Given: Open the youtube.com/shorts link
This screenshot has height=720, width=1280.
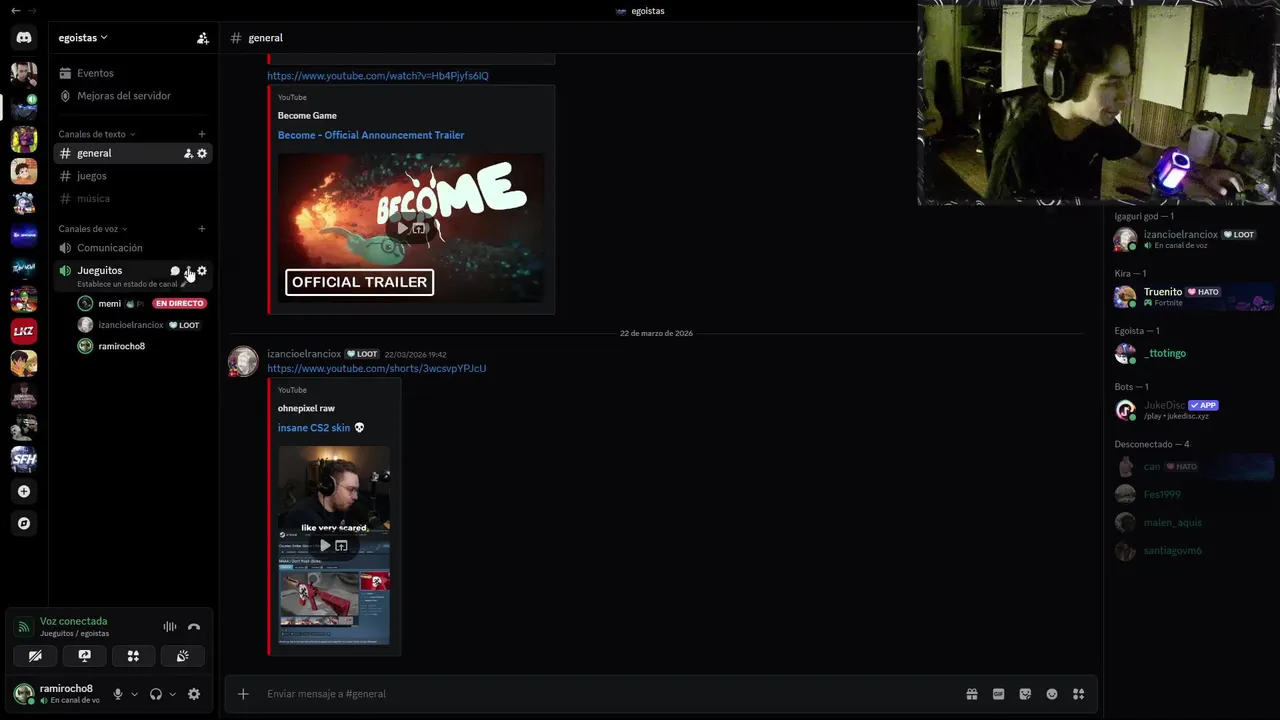Looking at the screenshot, I should (377, 368).
